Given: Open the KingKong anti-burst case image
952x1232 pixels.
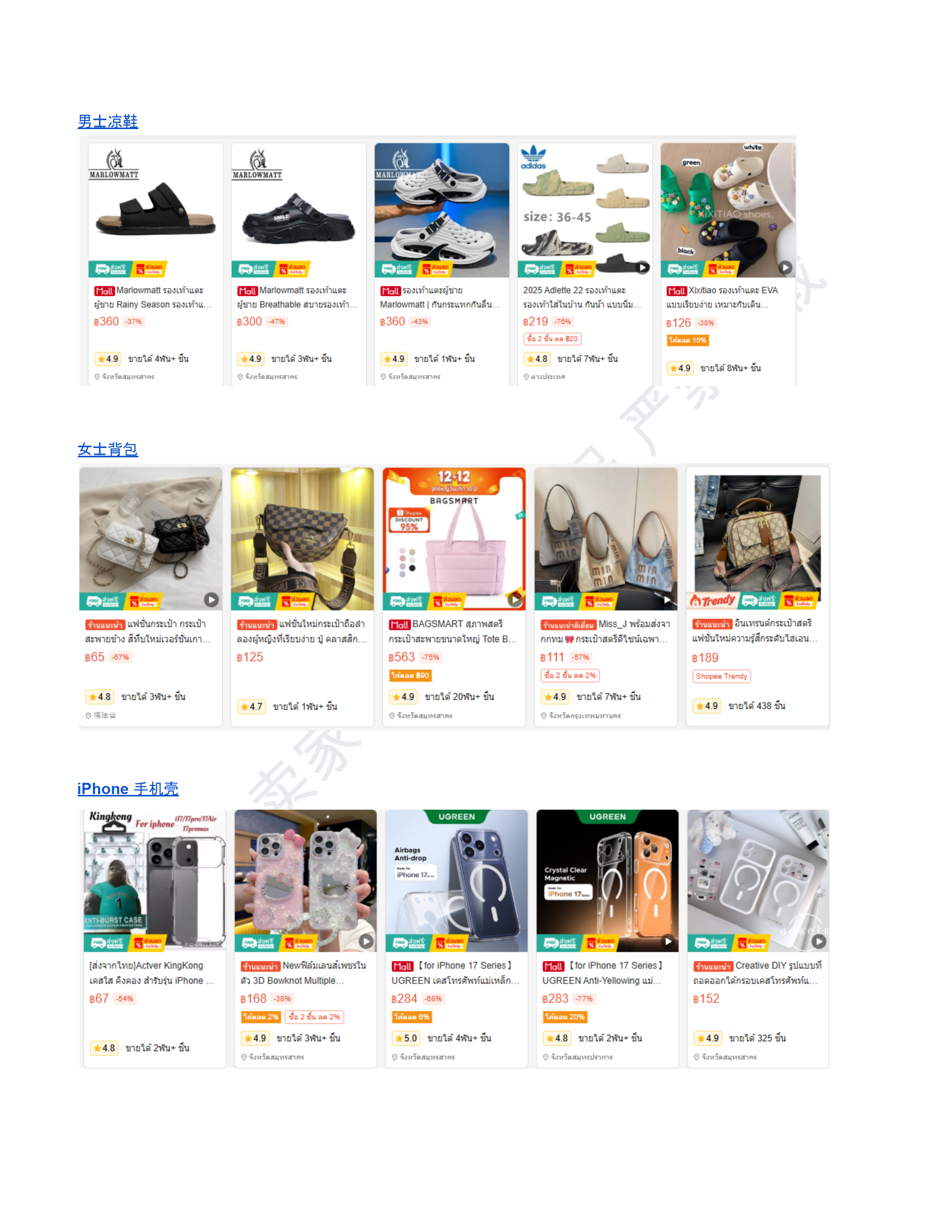Looking at the screenshot, I should pos(154,880).
